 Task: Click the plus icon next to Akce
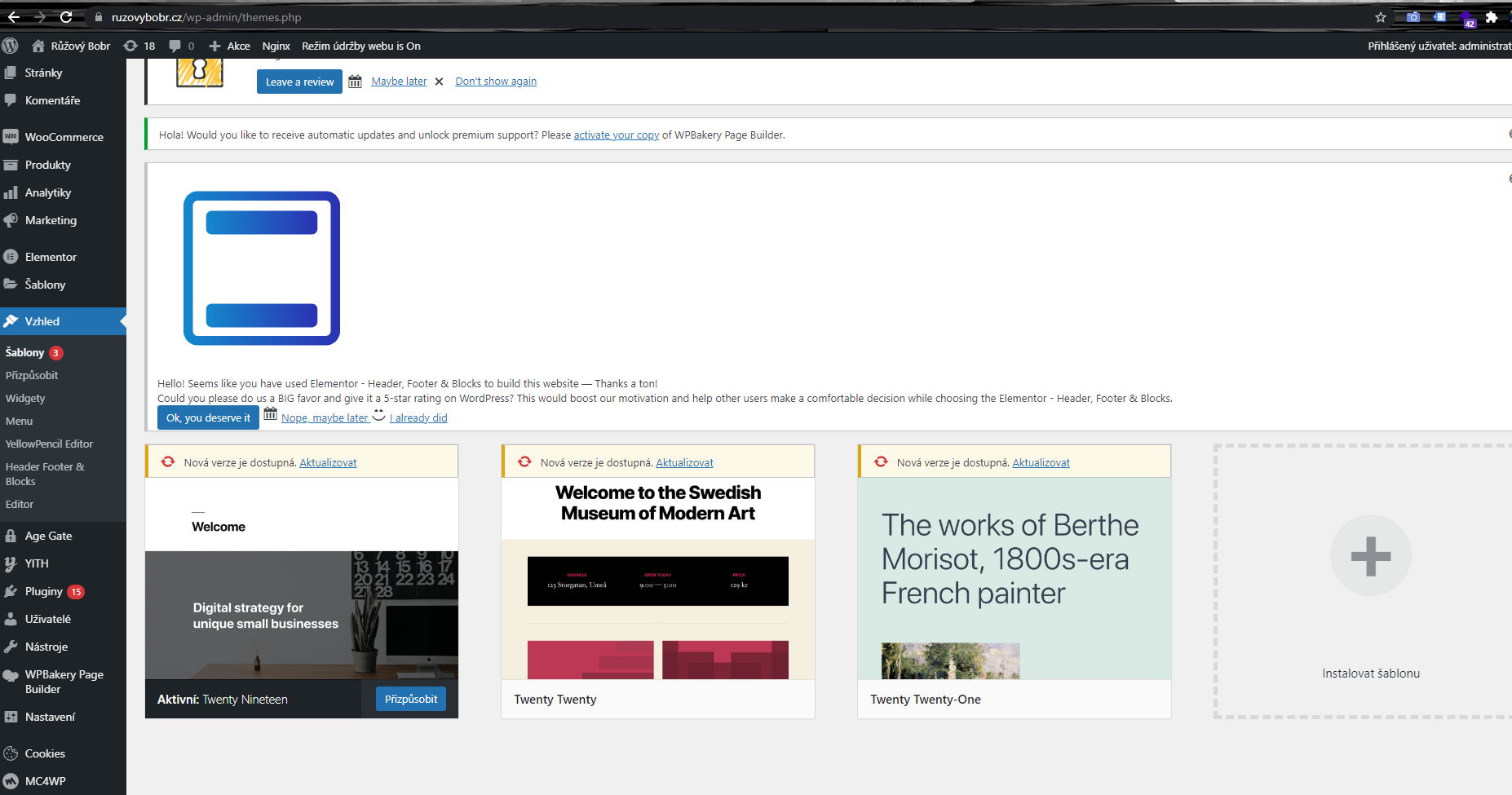coord(214,46)
